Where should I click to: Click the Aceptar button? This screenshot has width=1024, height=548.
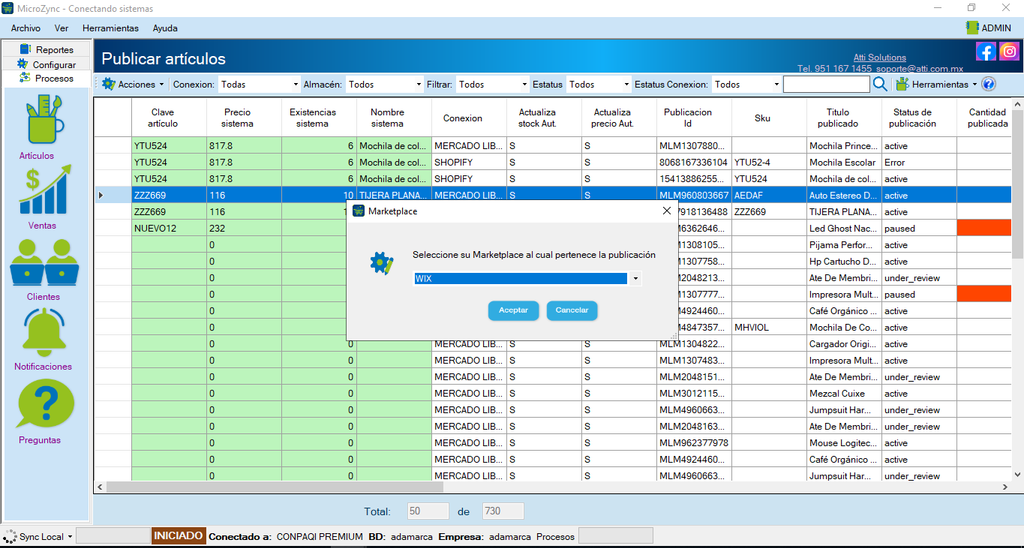(x=513, y=310)
